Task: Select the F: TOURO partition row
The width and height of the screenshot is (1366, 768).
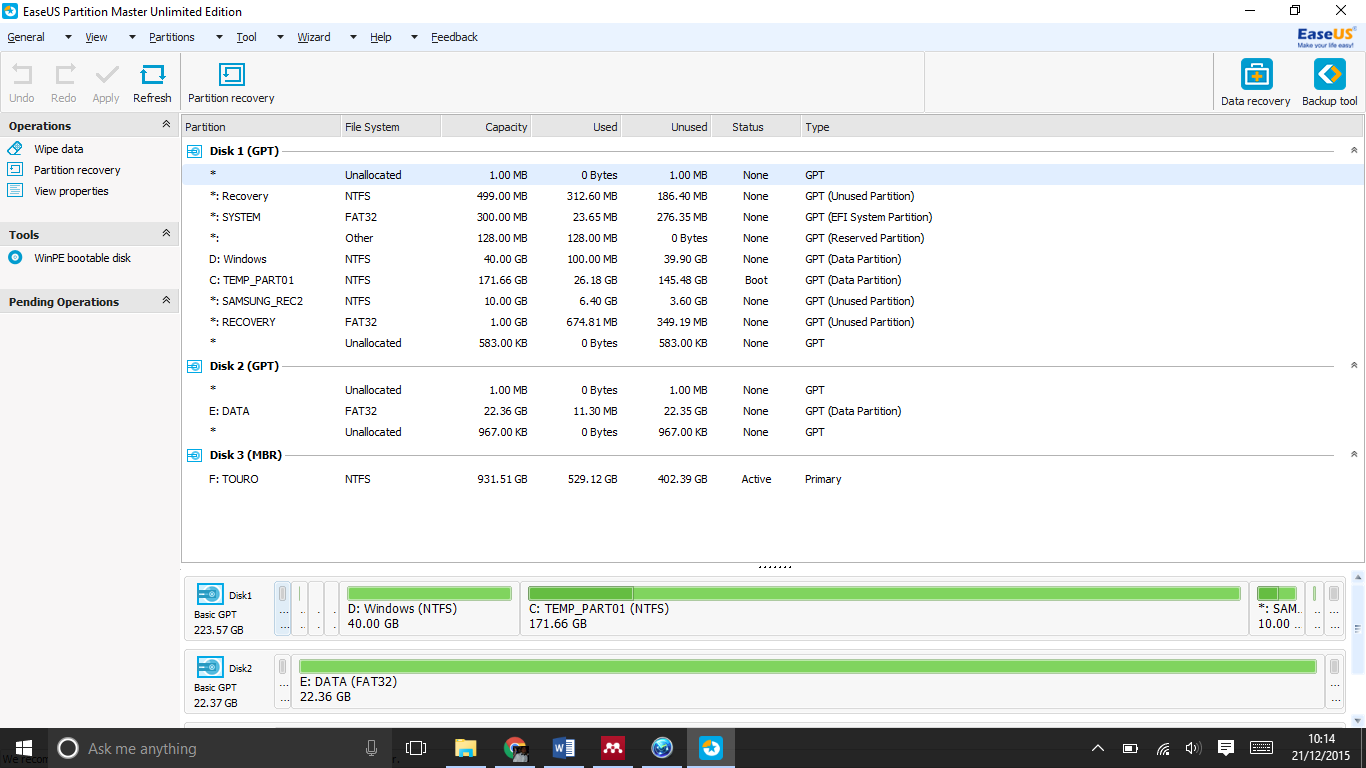Action: click(773, 479)
